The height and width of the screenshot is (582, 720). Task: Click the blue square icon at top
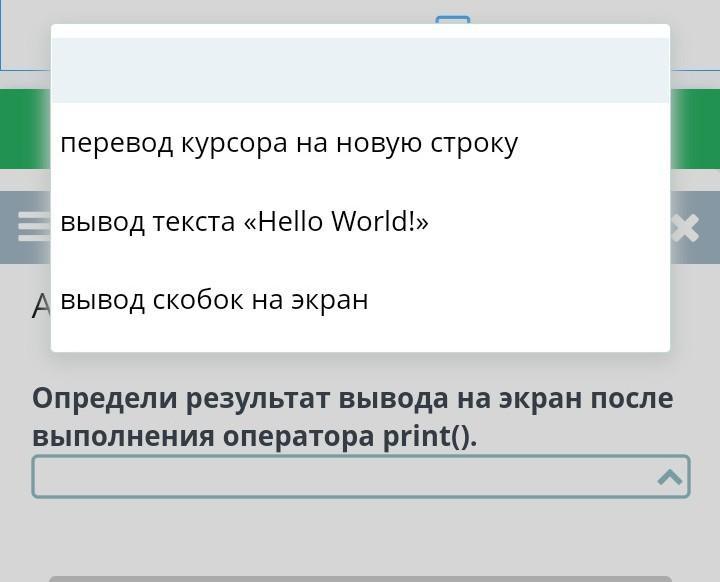click(453, 19)
